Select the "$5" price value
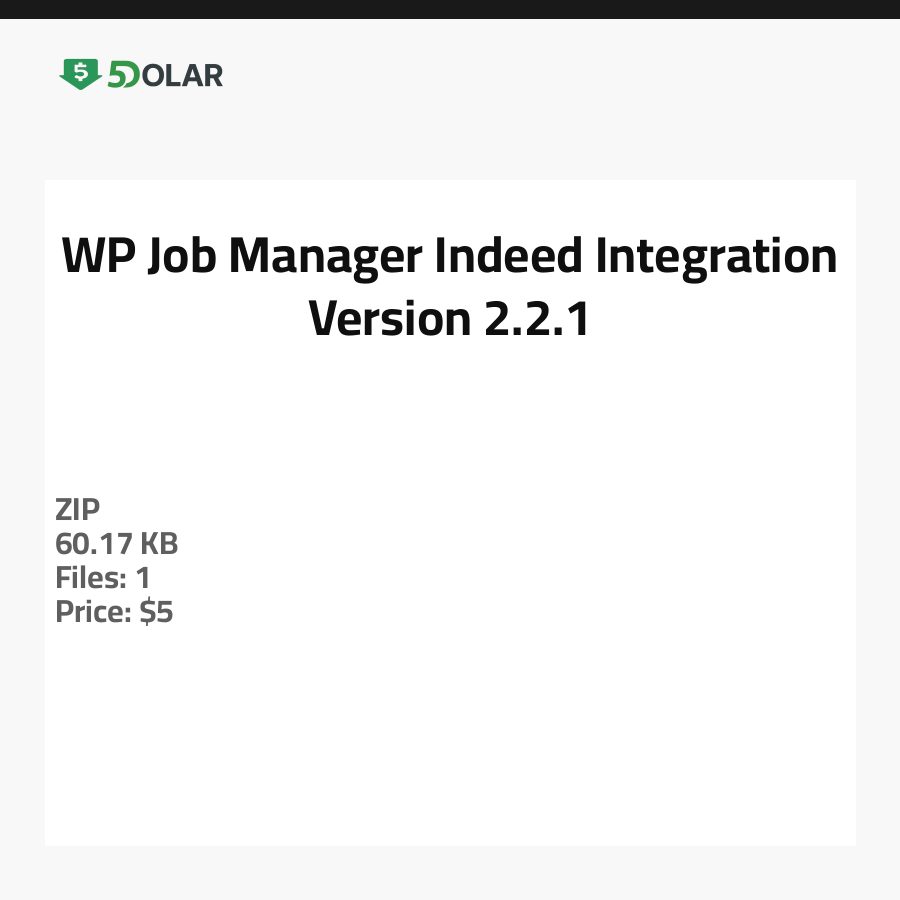Image resolution: width=900 pixels, height=900 pixels. point(157,612)
